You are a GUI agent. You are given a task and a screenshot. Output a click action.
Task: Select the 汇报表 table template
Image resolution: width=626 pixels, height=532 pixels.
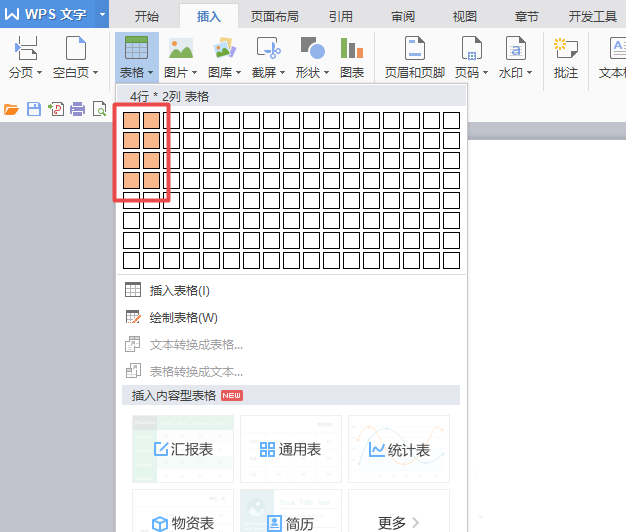[x=183, y=449]
